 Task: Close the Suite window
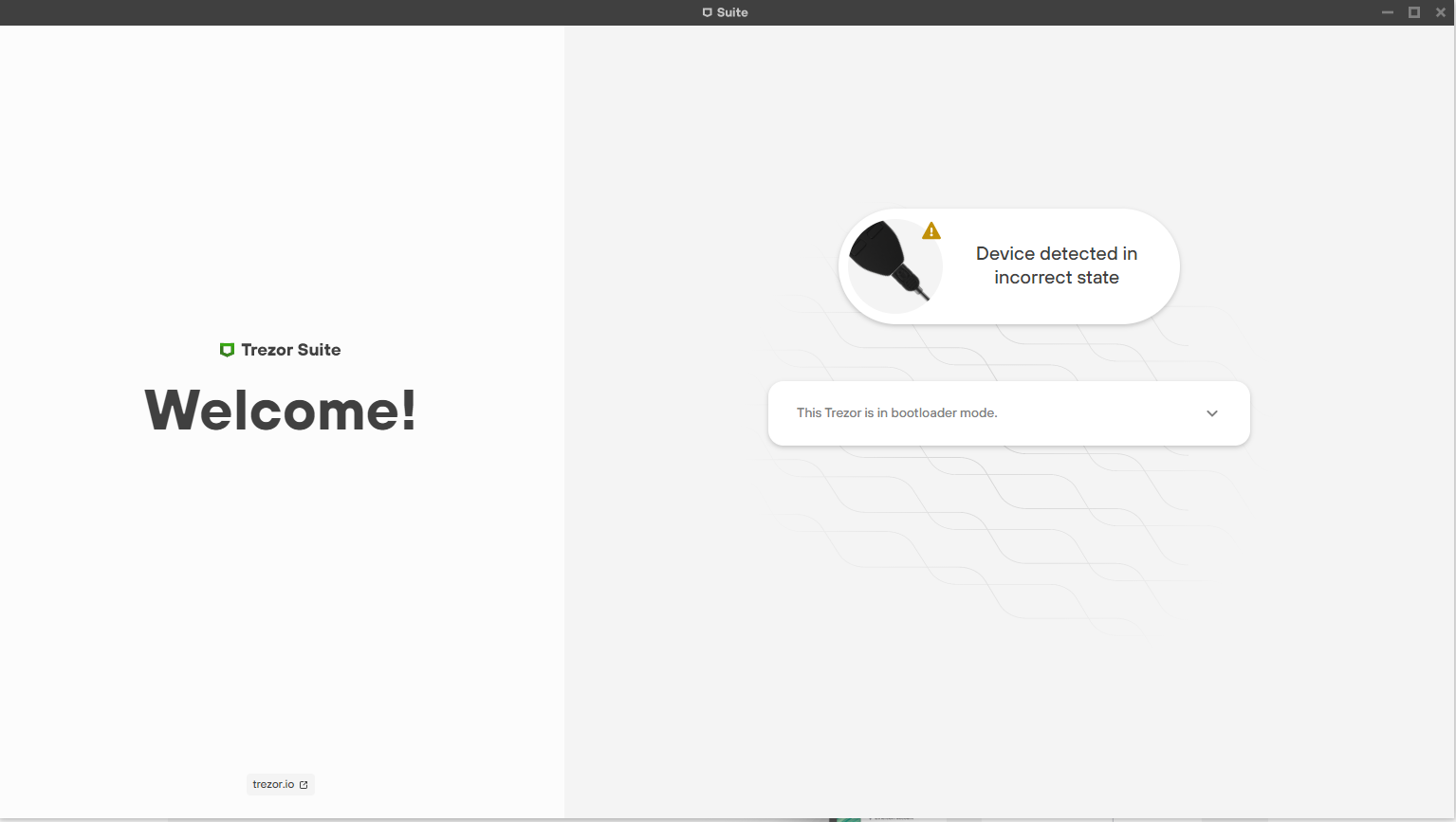1441,12
